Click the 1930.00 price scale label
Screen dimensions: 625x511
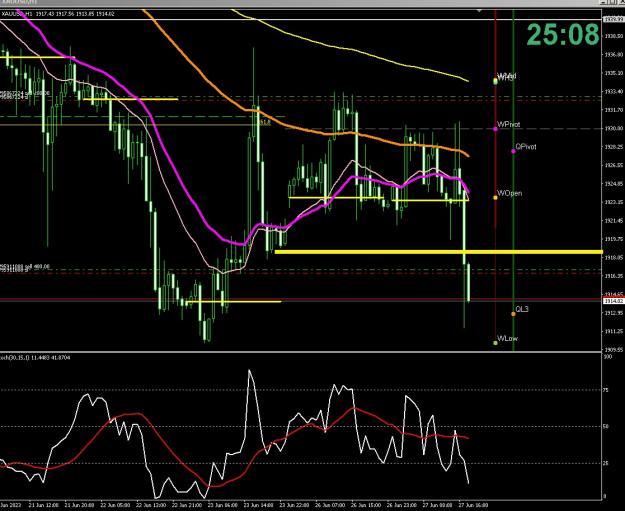pos(614,128)
